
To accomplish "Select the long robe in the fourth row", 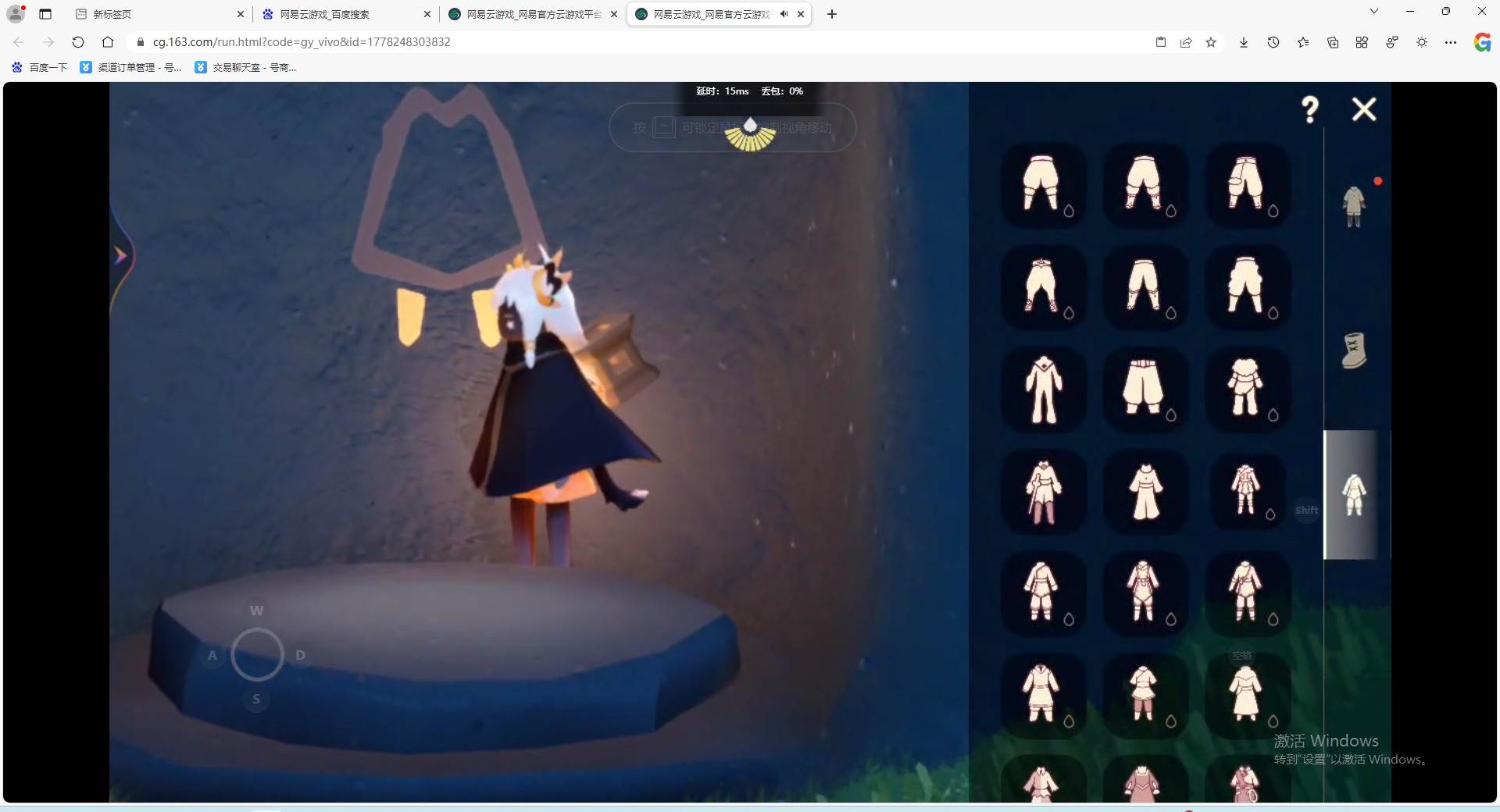I will [1145, 492].
